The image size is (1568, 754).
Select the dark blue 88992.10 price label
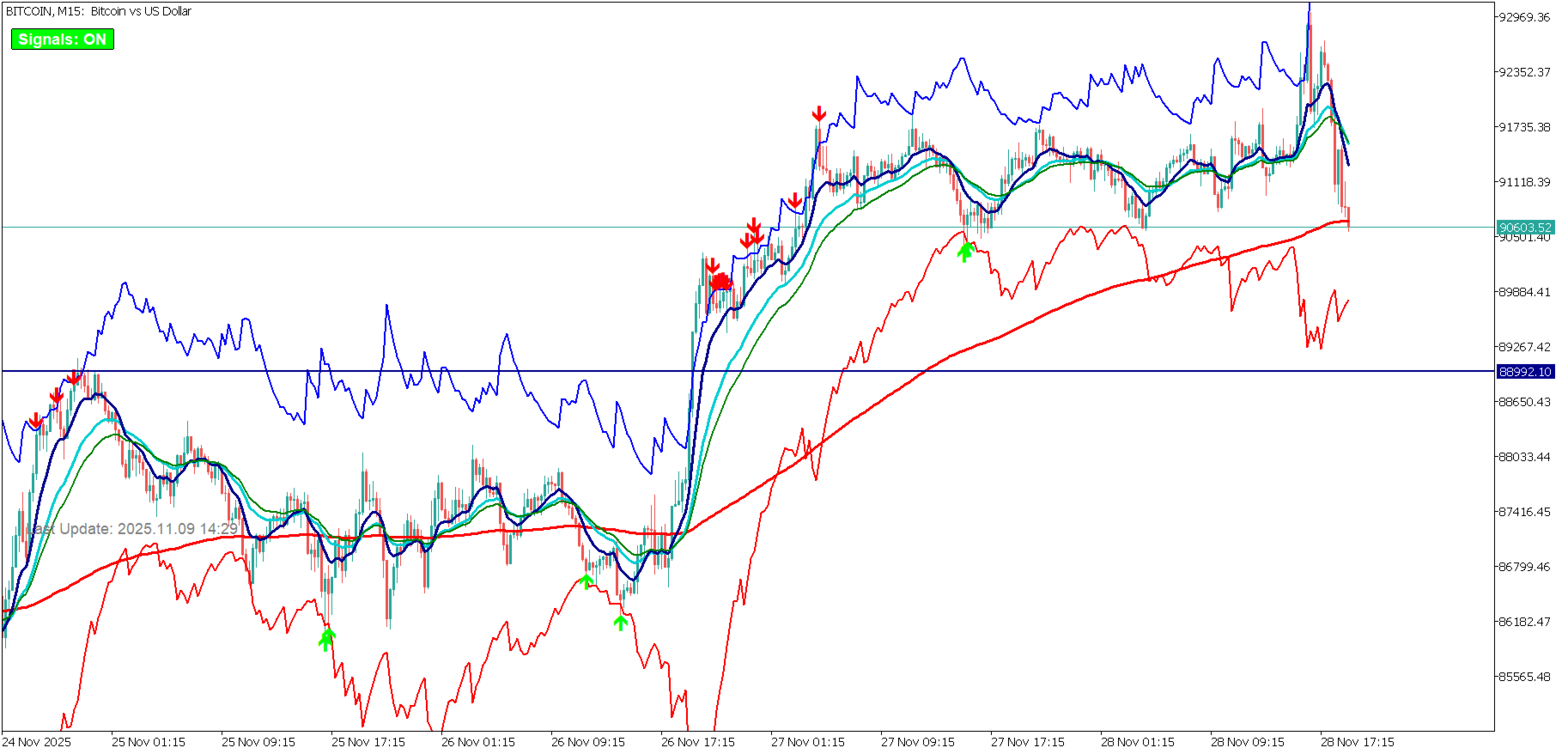pyautogui.click(x=1525, y=372)
